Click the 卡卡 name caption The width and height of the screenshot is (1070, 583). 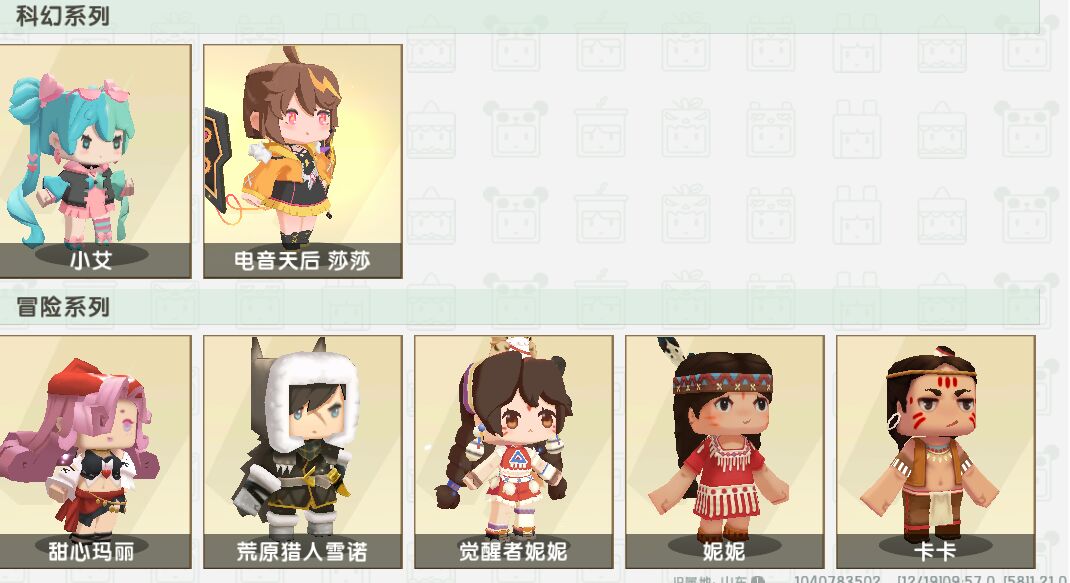(x=935, y=551)
